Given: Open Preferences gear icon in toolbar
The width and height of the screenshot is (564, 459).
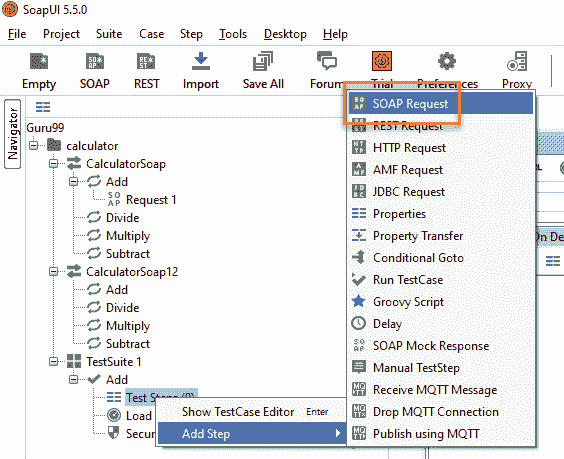Looking at the screenshot, I should [x=447, y=61].
